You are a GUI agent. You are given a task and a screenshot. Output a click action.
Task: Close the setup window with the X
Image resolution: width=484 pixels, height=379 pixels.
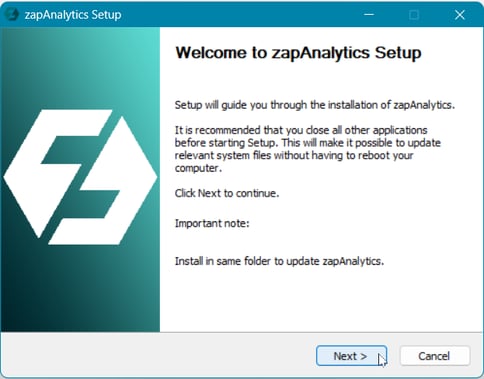(460, 15)
